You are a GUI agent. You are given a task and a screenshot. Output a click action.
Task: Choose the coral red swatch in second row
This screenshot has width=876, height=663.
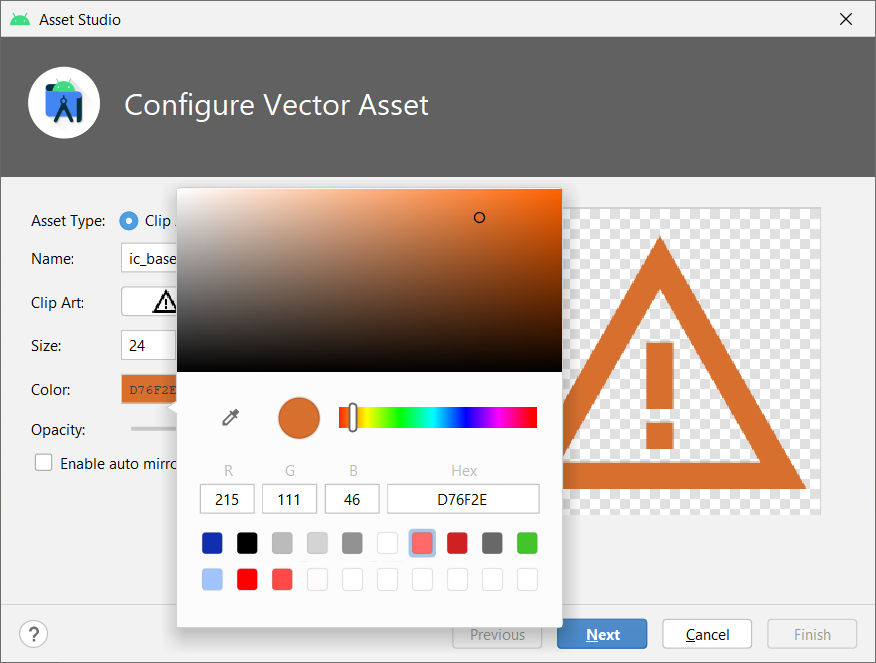[x=282, y=579]
